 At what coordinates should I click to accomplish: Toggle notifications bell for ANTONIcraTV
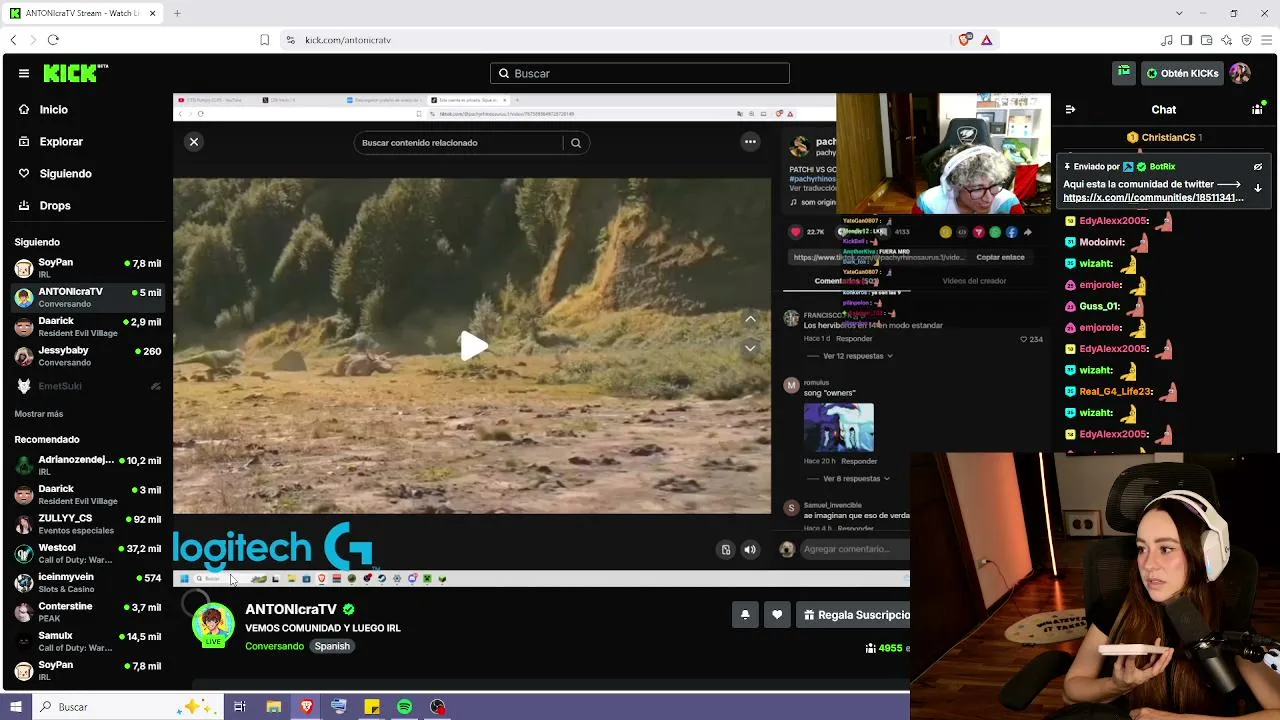(745, 615)
